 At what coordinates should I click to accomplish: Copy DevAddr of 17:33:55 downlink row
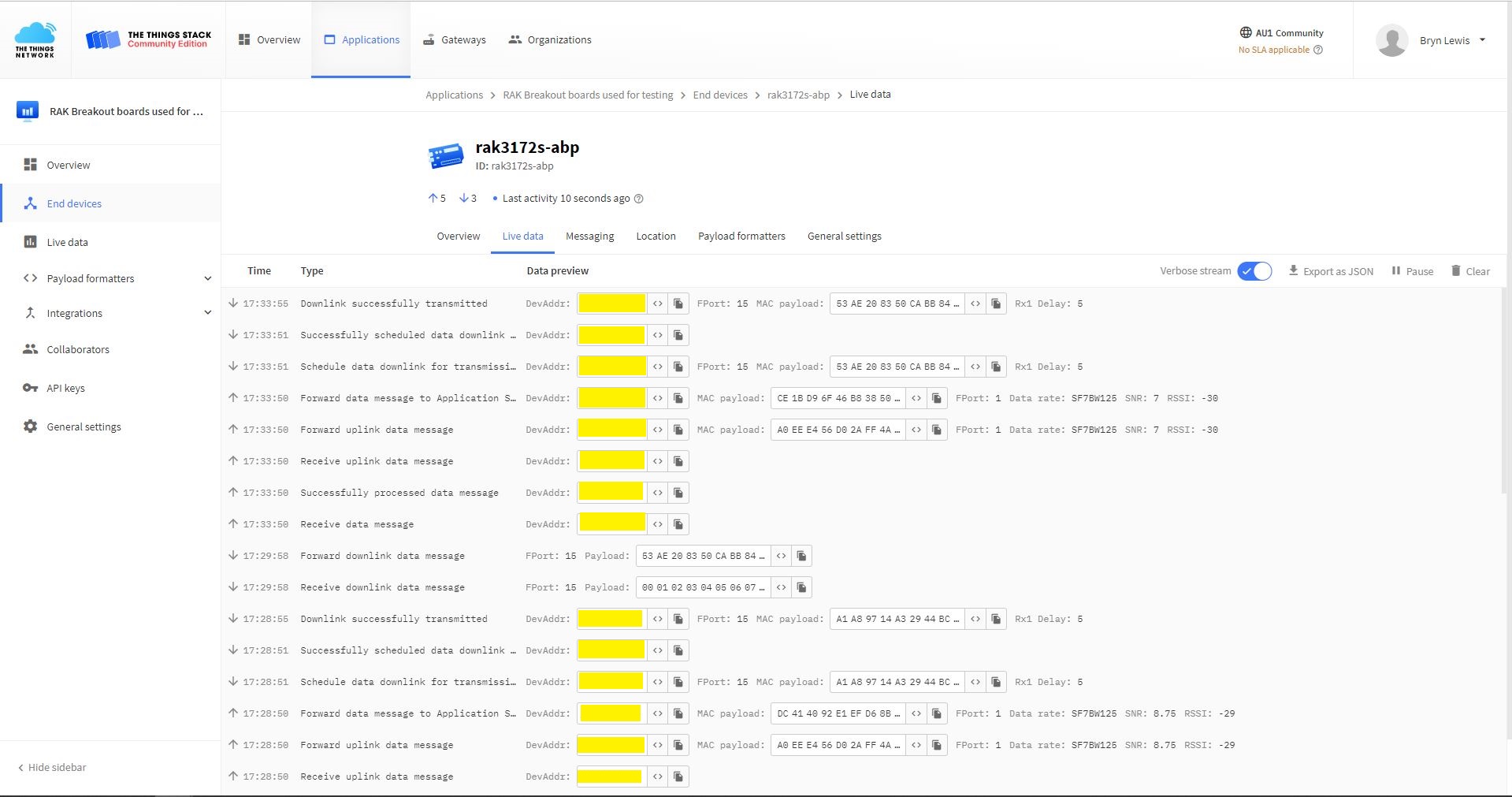pyautogui.click(x=678, y=304)
